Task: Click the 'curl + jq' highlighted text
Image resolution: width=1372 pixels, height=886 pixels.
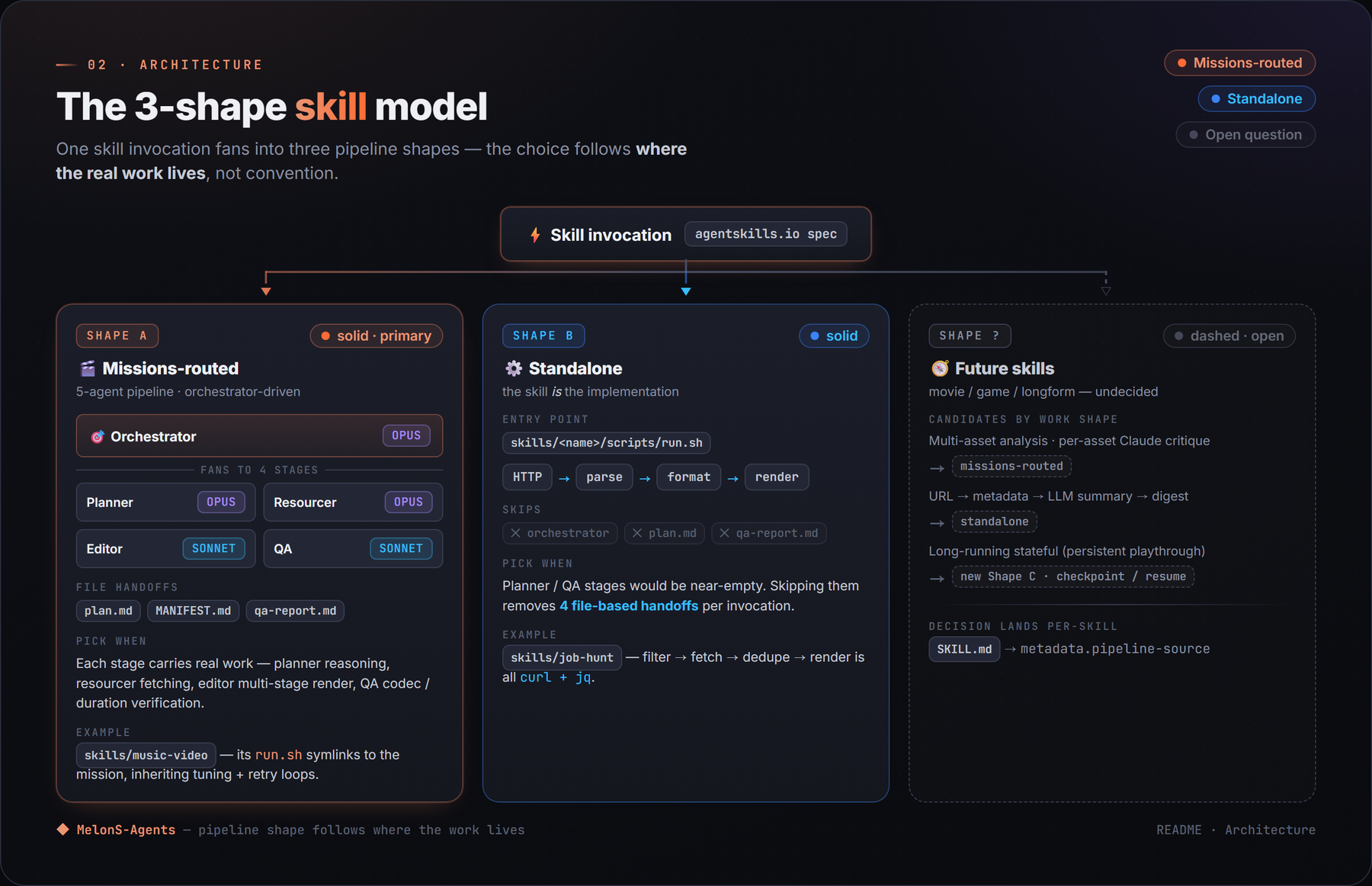Action: tap(556, 677)
